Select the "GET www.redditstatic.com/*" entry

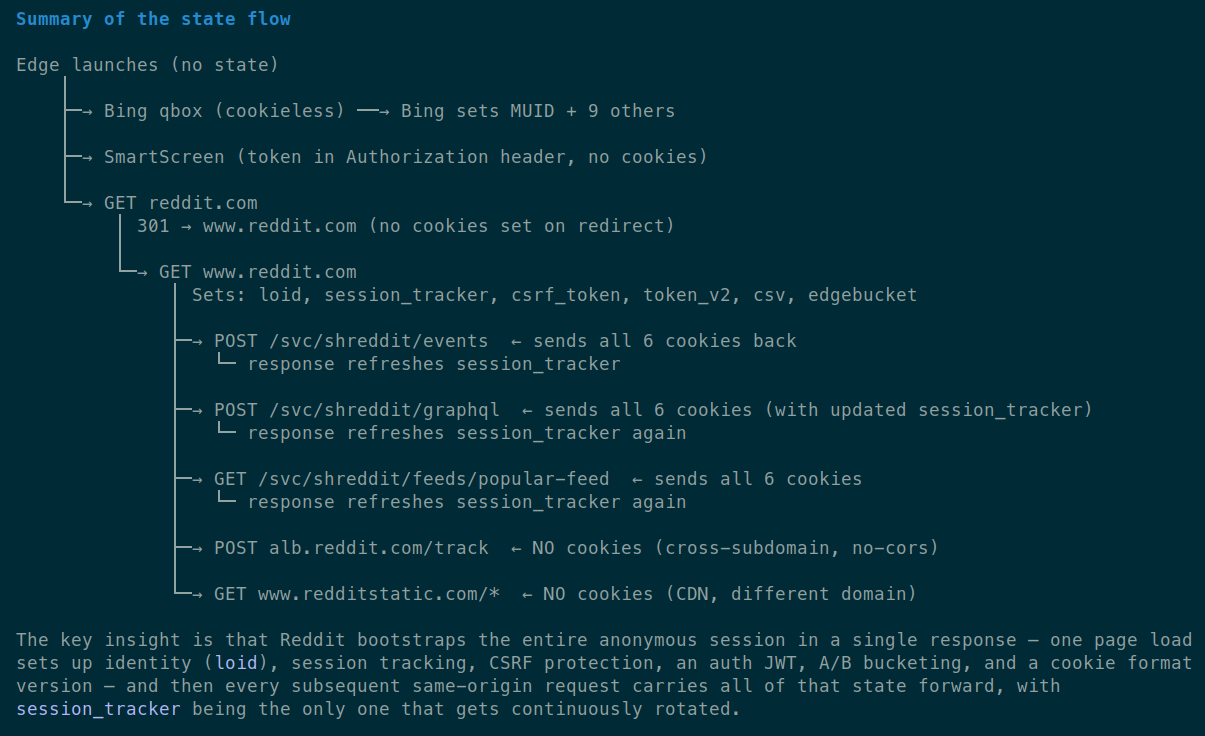(x=356, y=594)
